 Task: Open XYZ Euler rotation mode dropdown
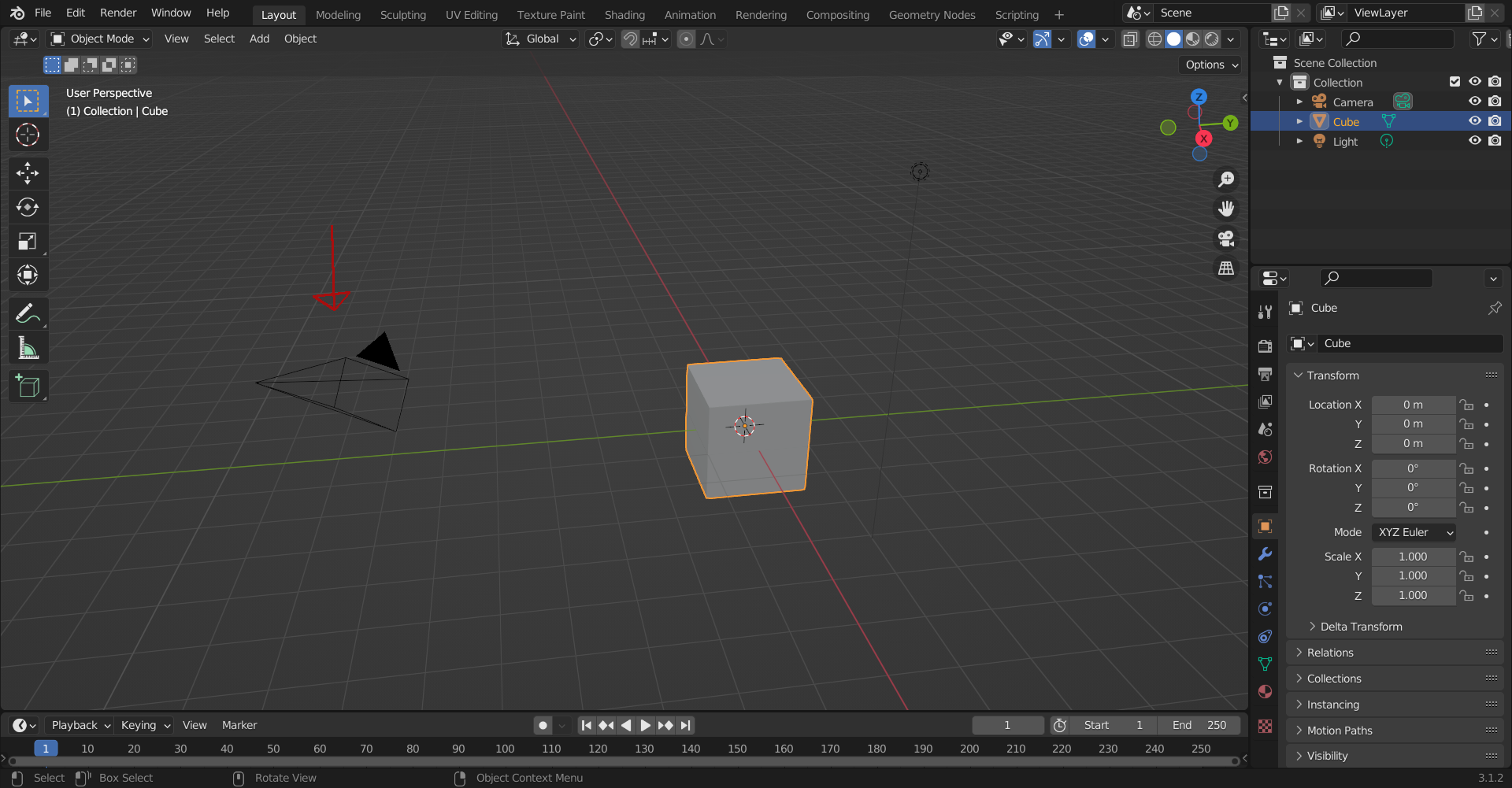point(1414,532)
